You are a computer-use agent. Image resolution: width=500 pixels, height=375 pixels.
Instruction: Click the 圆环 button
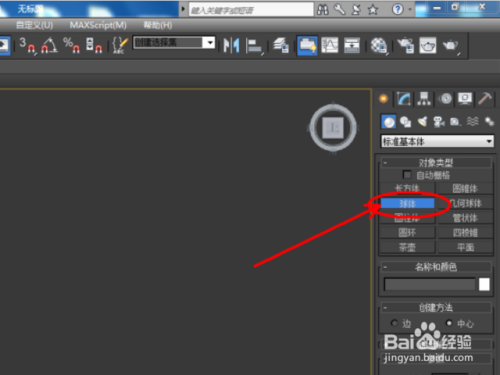[x=407, y=232]
